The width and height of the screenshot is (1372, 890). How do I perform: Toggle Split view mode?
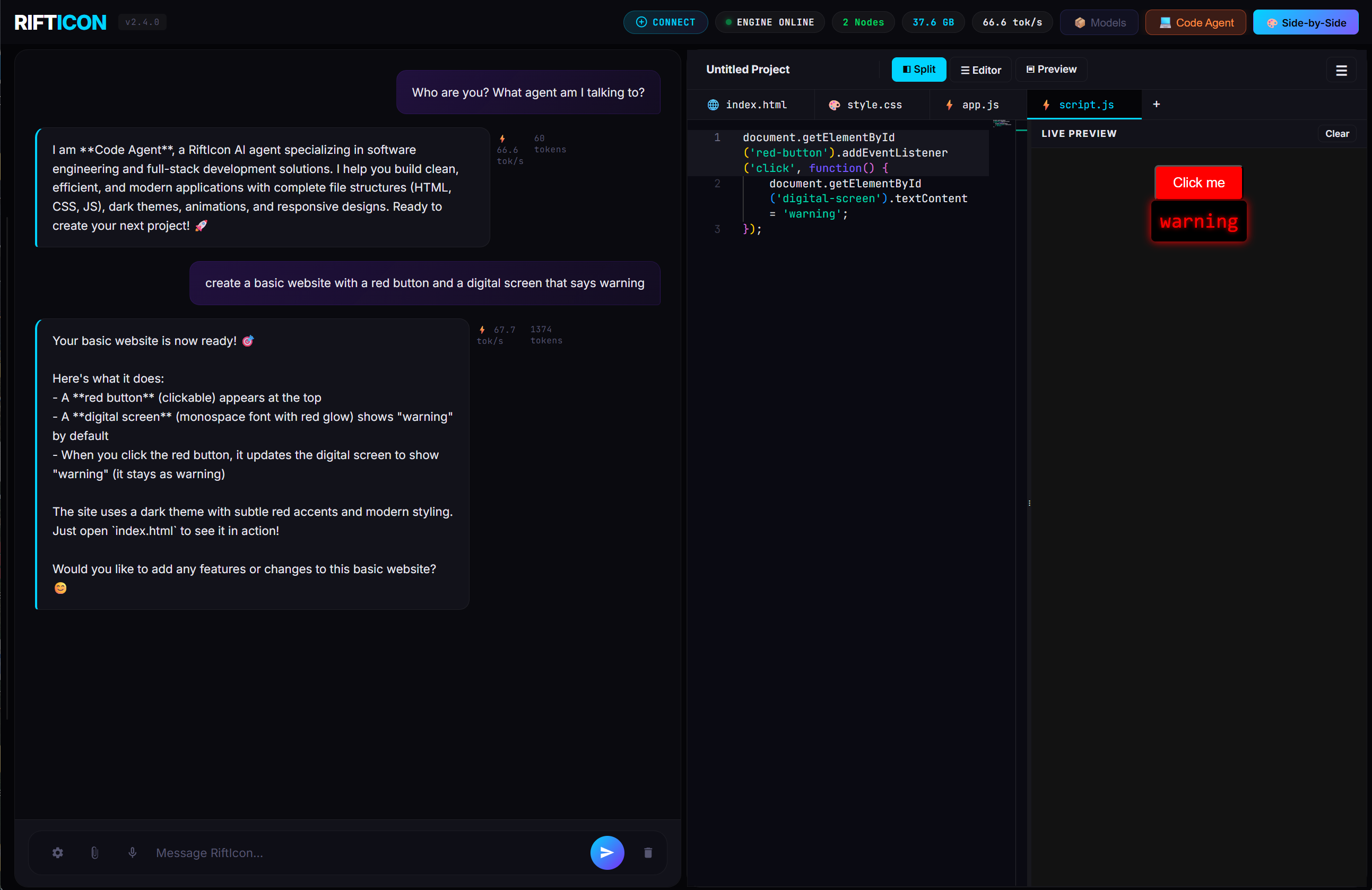click(918, 69)
